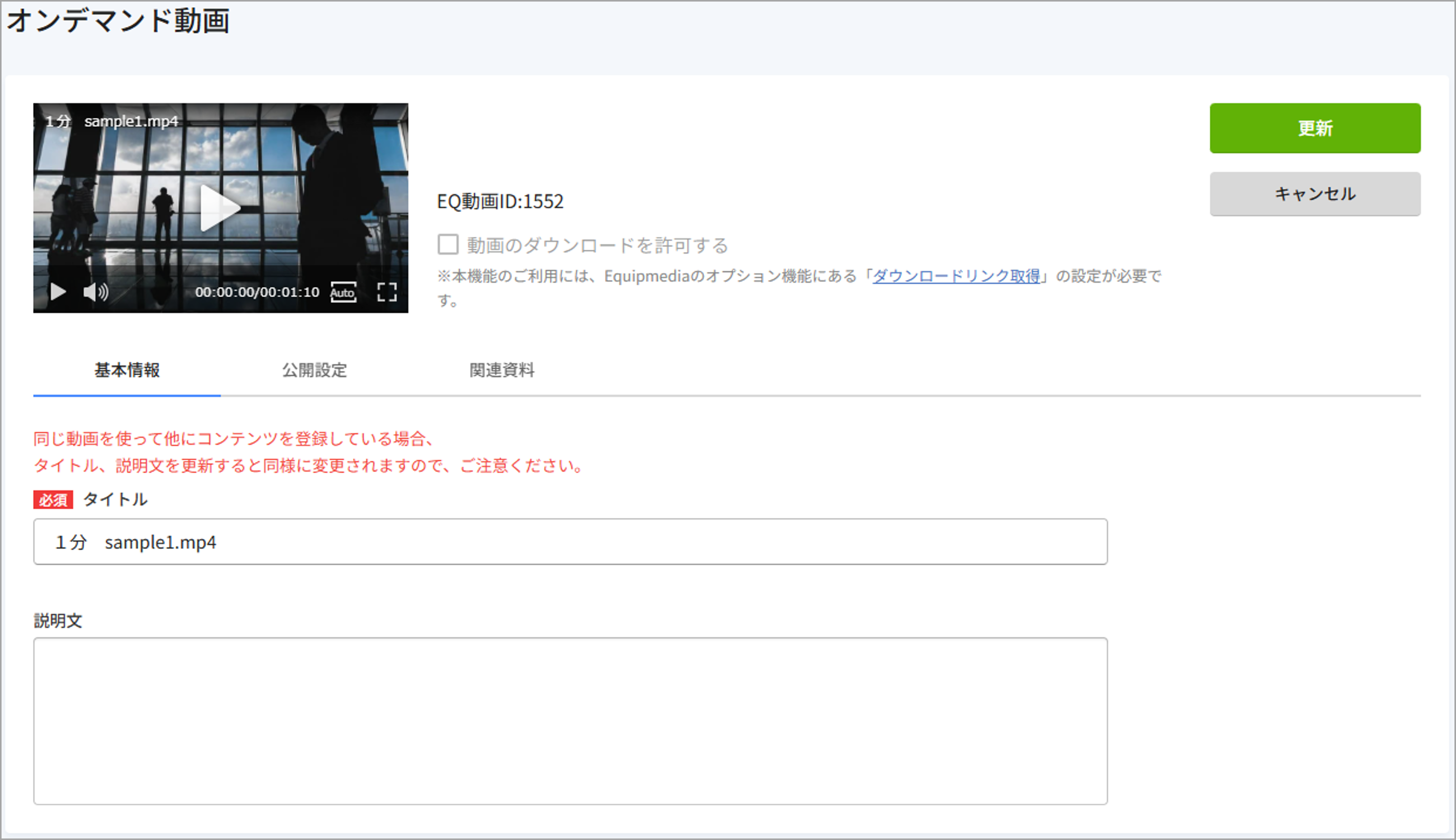Image resolution: width=1456 pixels, height=840 pixels.
Task: Enter fullscreen mode on the video player
Action: (387, 293)
